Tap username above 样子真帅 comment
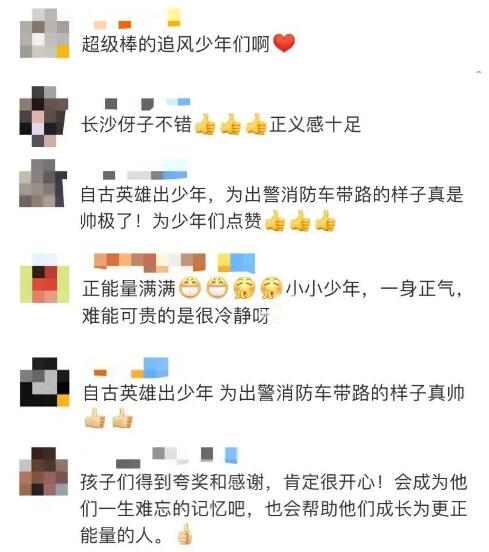 point(131,368)
